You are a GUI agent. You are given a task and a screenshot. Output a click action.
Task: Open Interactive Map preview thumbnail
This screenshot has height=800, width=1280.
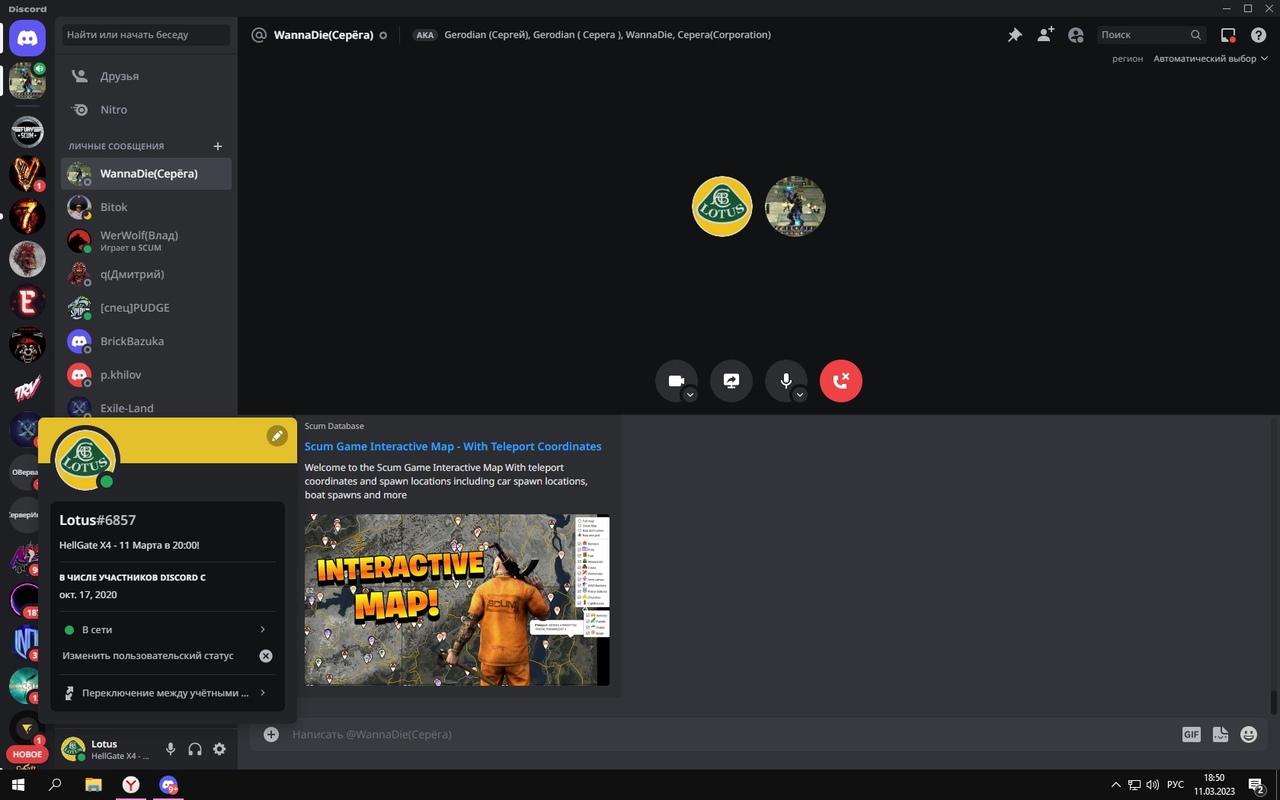(x=457, y=600)
